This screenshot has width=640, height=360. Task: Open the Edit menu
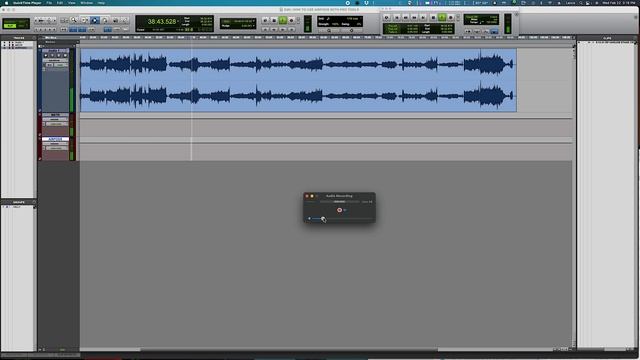[60, 3]
